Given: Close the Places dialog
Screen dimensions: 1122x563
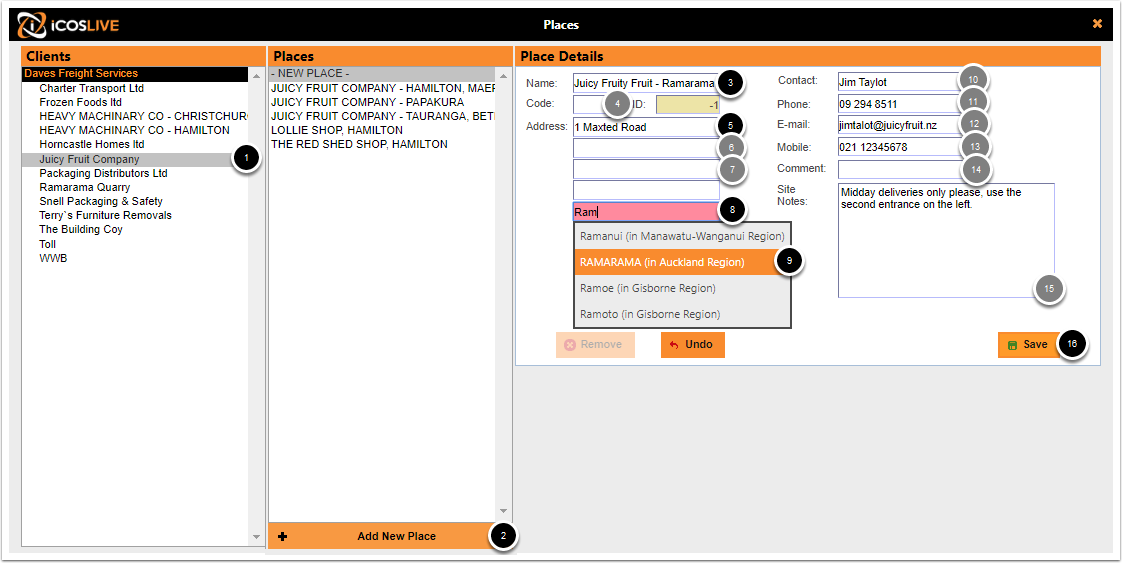Looking at the screenshot, I should click(x=1097, y=24).
